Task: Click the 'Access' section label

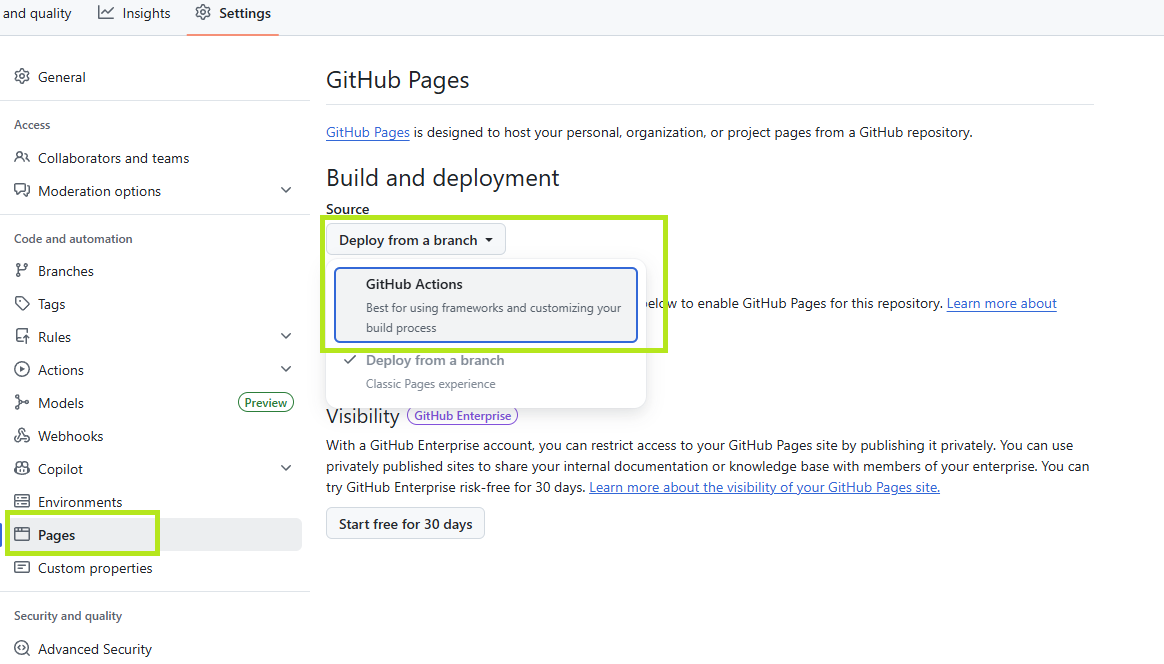Action: pyautogui.click(x=32, y=125)
